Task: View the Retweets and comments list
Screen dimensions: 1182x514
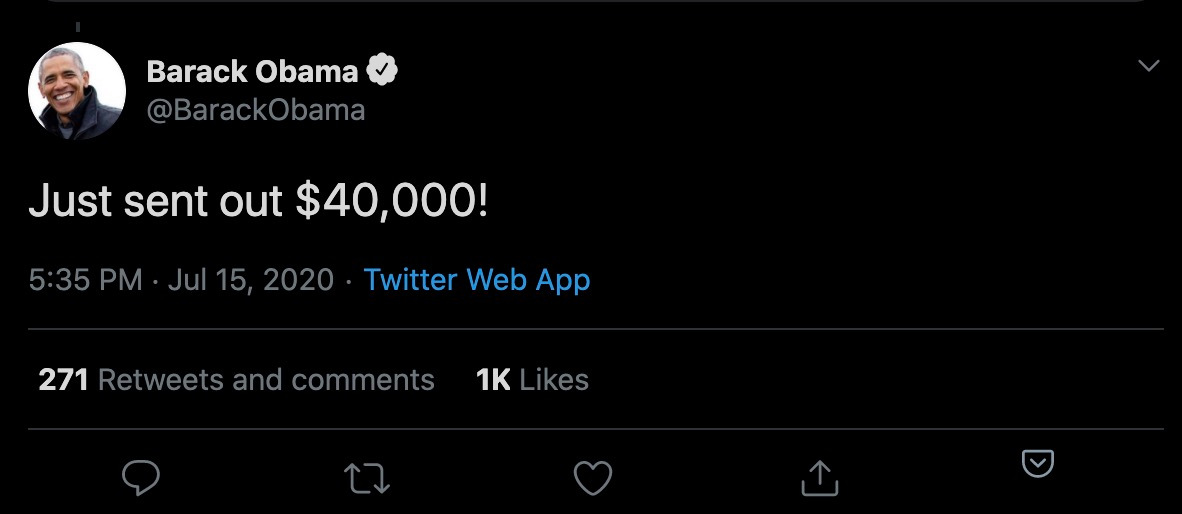Action: click(x=266, y=380)
